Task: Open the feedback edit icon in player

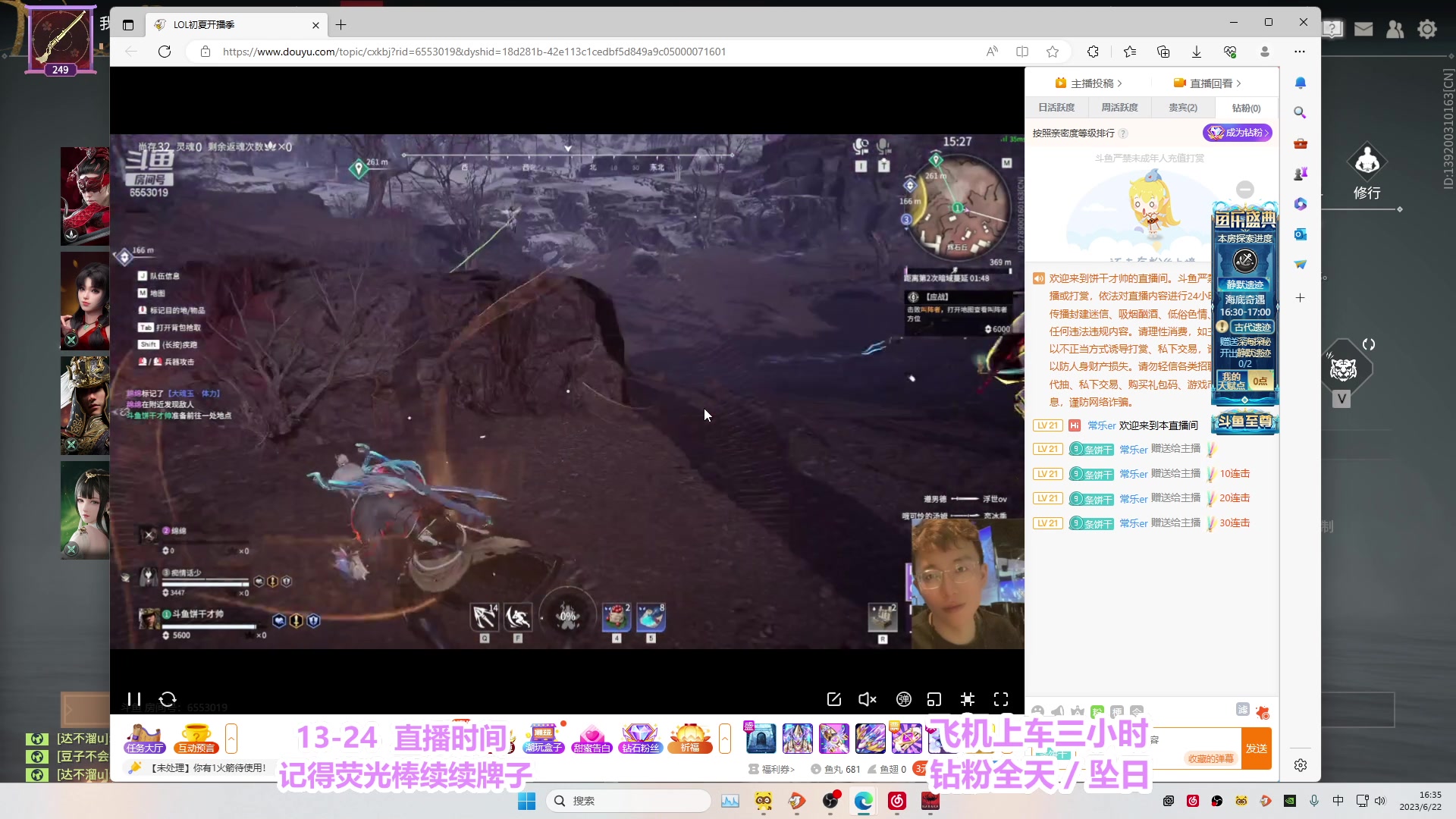Action: [x=834, y=699]
